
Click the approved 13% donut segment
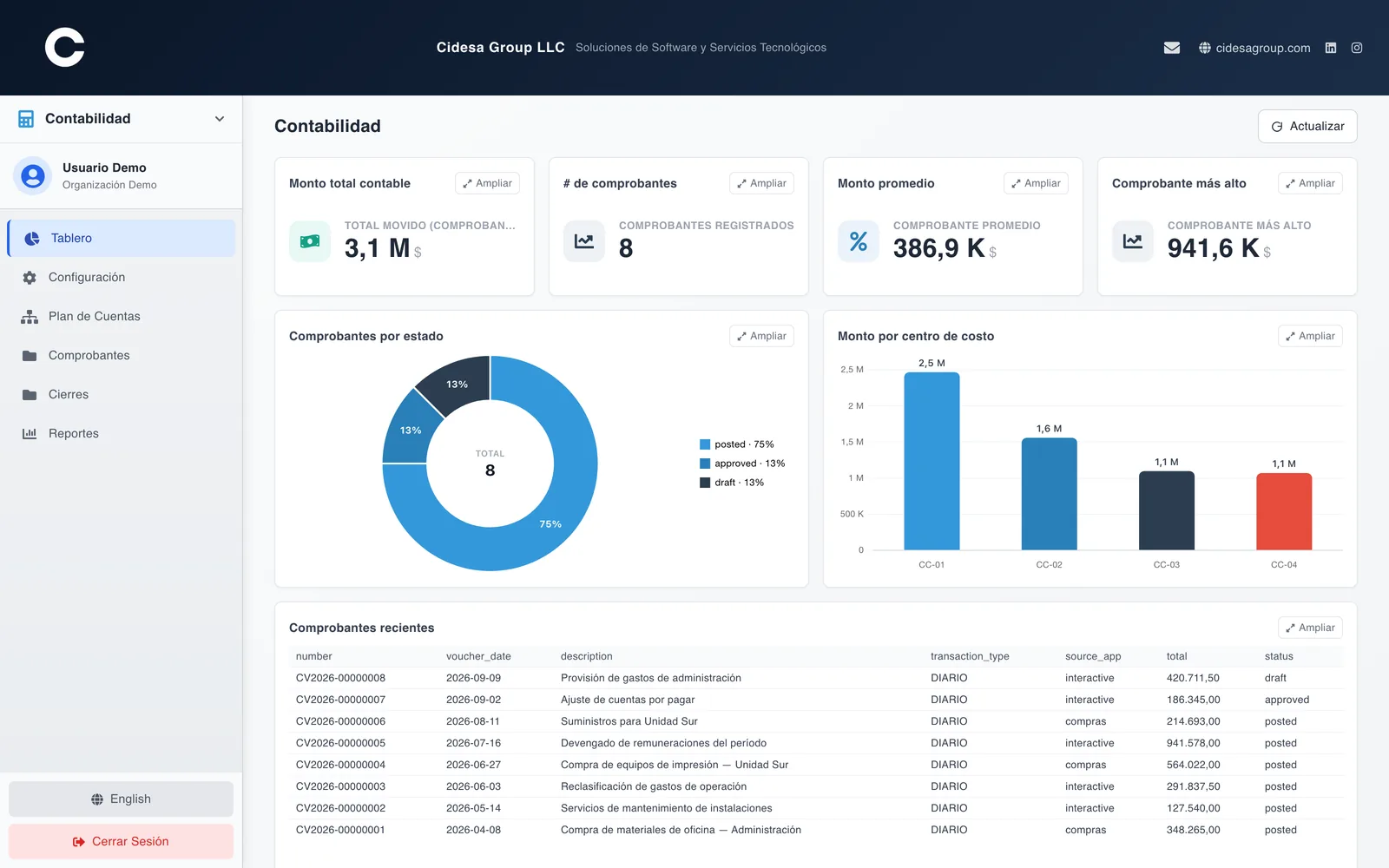click(x=411, y=431)
